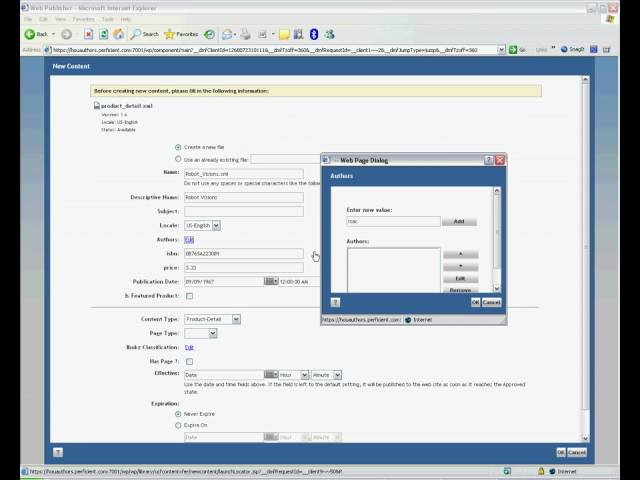Open the Mail button dropdown arrow
Viewport: 640px width, 480px height.
[235, 35]
